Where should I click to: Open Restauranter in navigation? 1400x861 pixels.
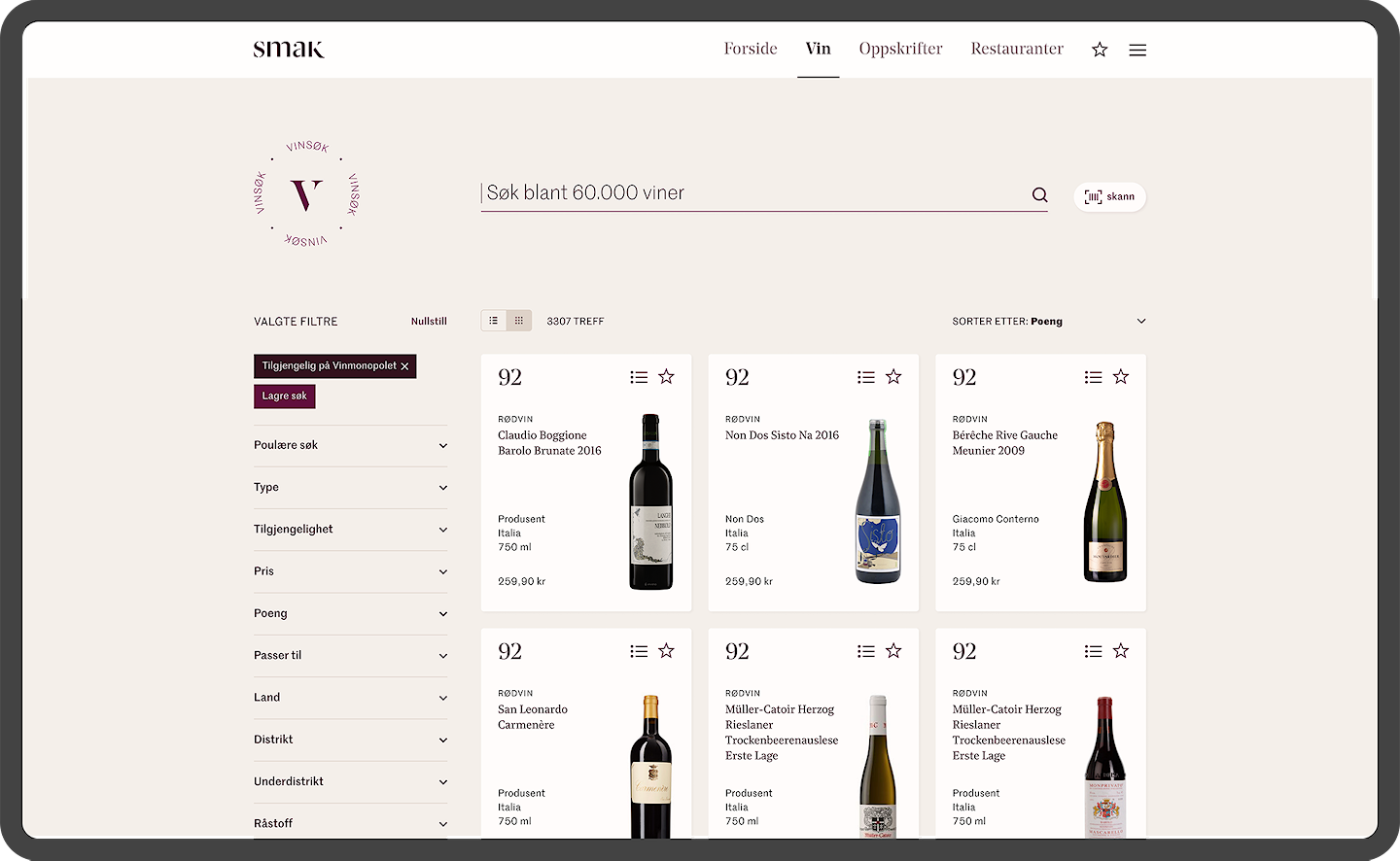tap(1017, 49)
